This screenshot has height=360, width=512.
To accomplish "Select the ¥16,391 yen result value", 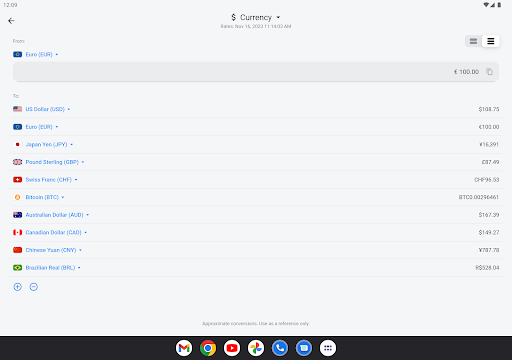I will pos(489,144).
